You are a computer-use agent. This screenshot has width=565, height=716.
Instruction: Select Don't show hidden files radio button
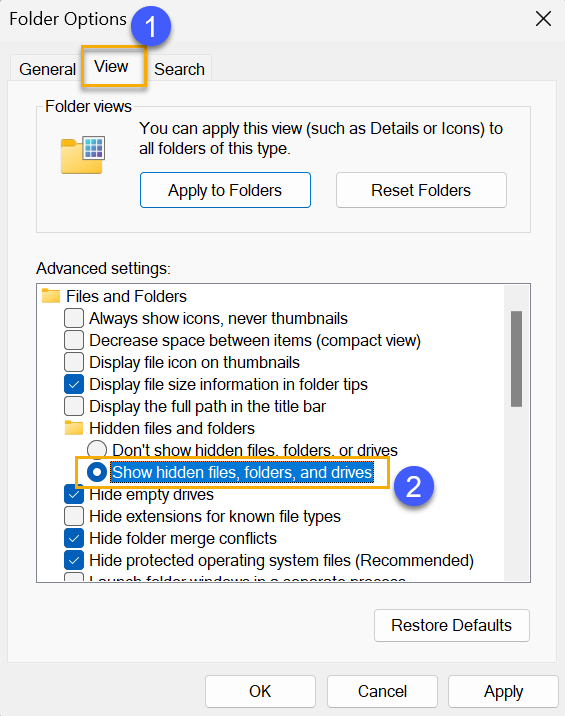click(x=97, y=450)
